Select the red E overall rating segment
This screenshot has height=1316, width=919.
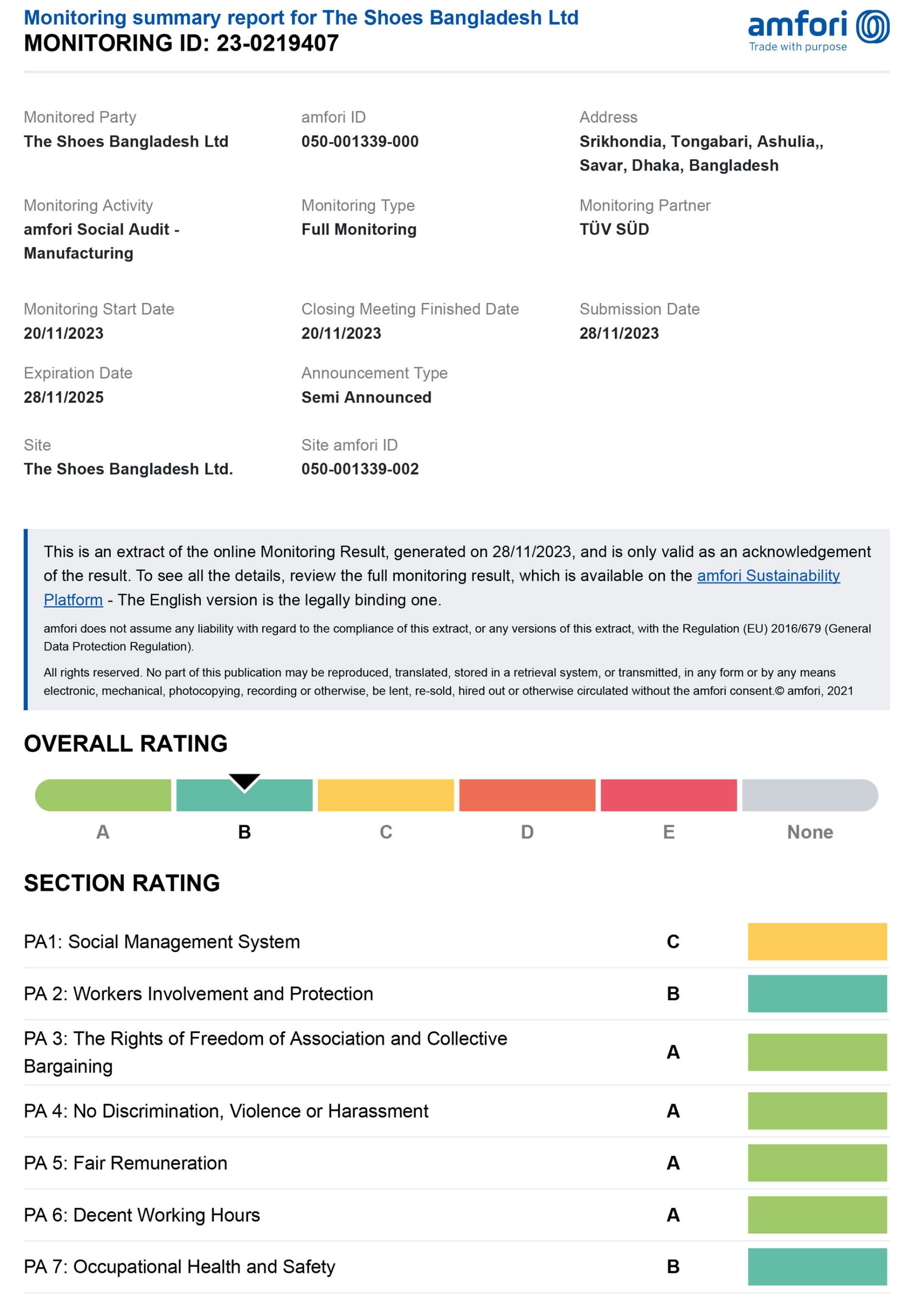[x=669, y=795]
